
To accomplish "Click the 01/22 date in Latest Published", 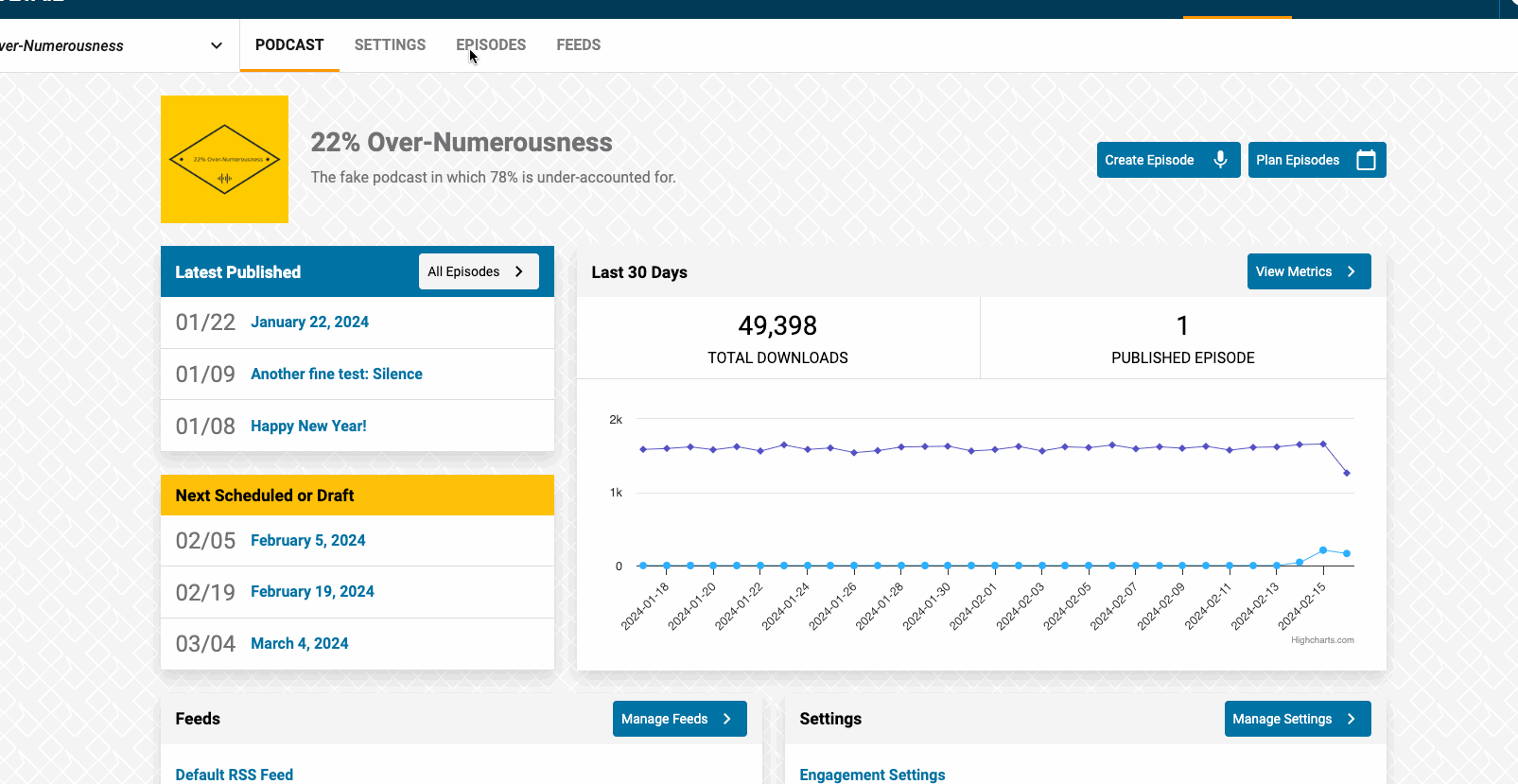I will pos(205,322).
